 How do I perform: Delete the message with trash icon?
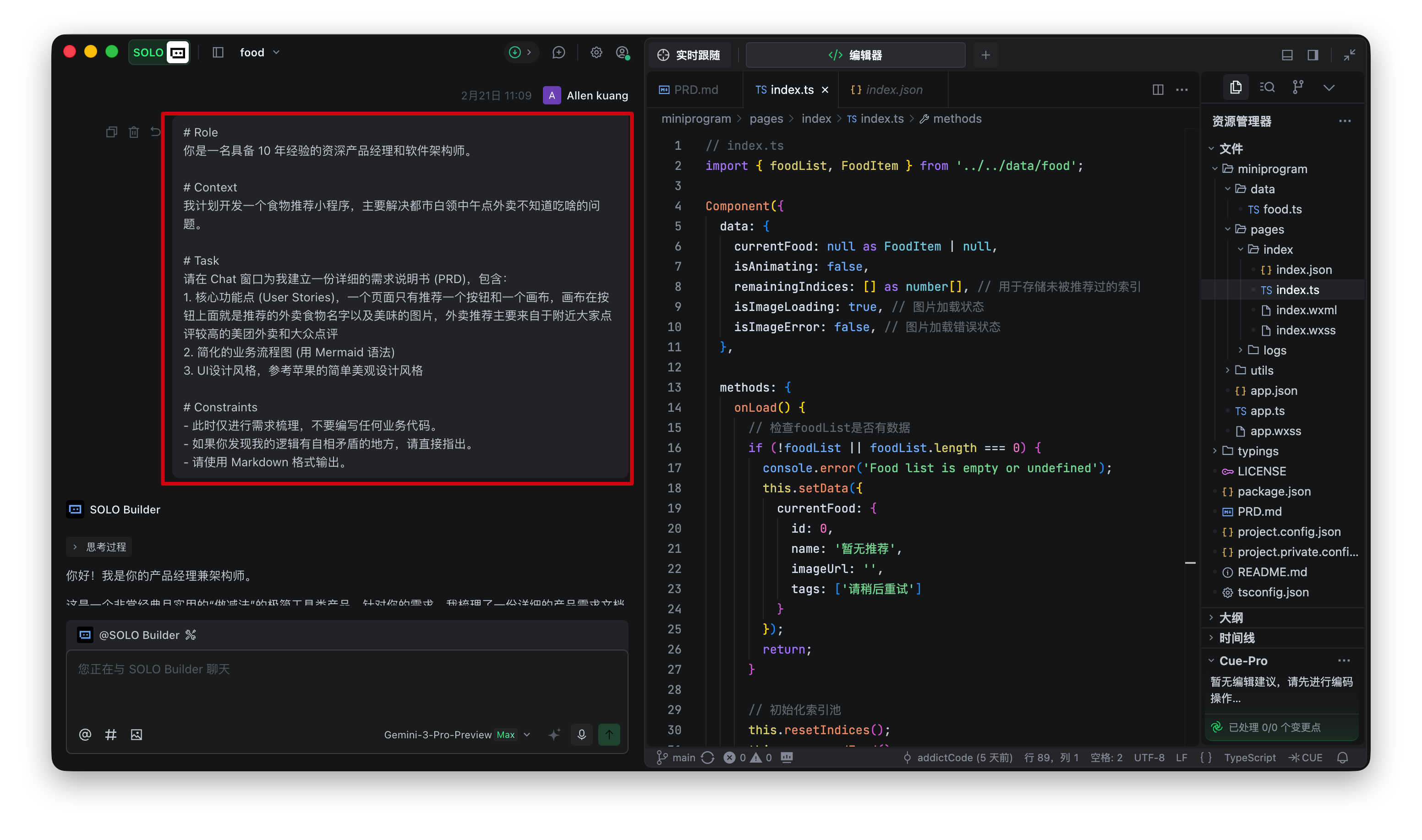tap(134, 132)
